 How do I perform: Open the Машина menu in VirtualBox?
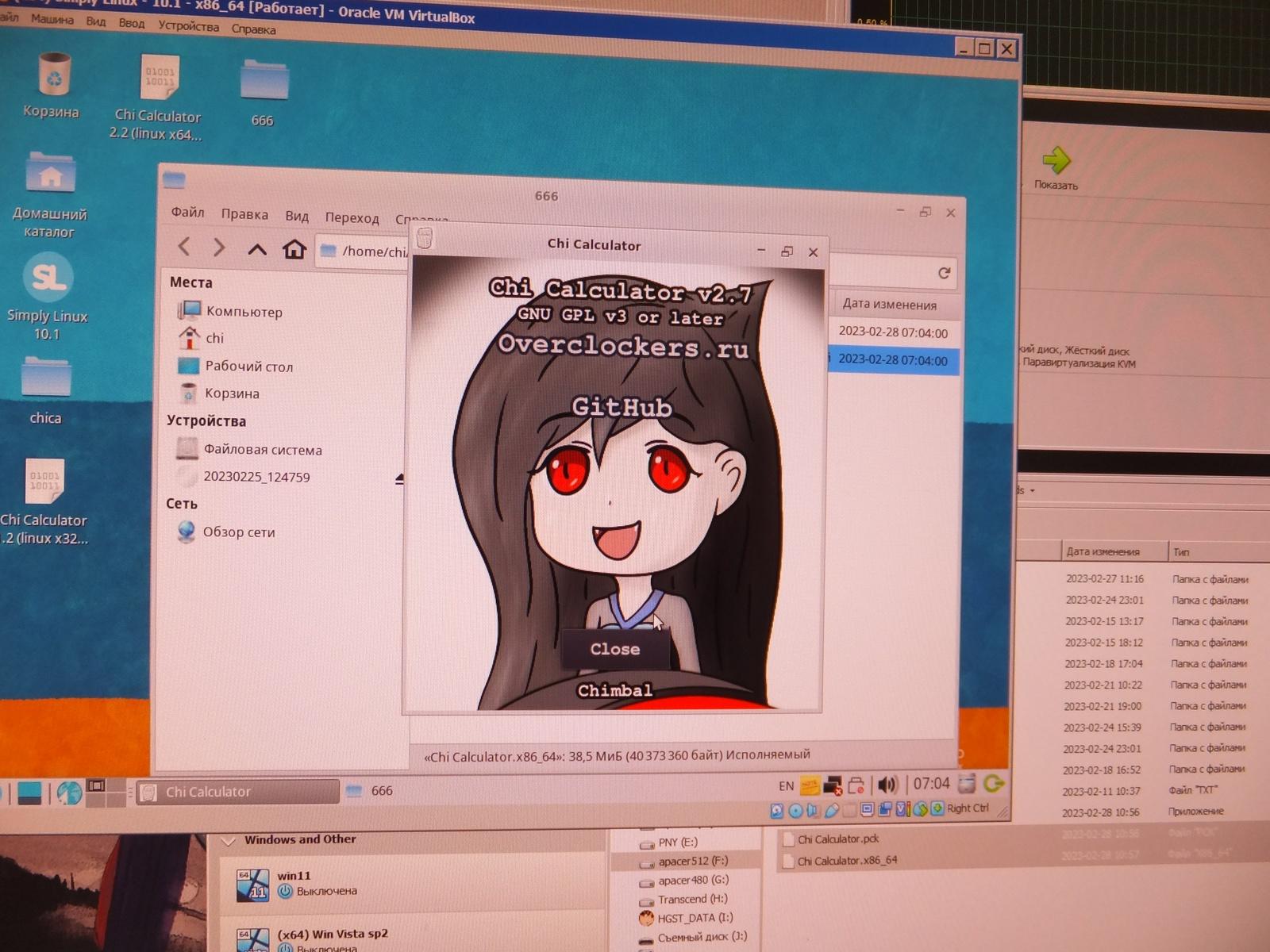(x=52, y=19)
